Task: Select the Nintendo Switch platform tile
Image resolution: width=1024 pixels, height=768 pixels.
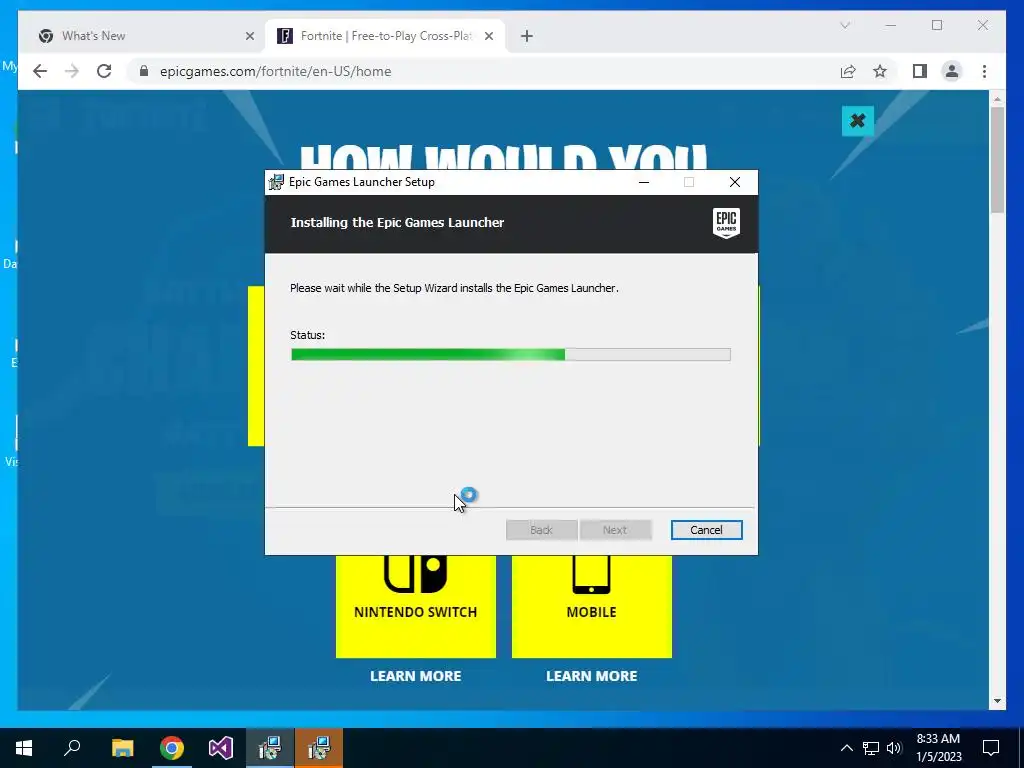Action: pos(415,606)
